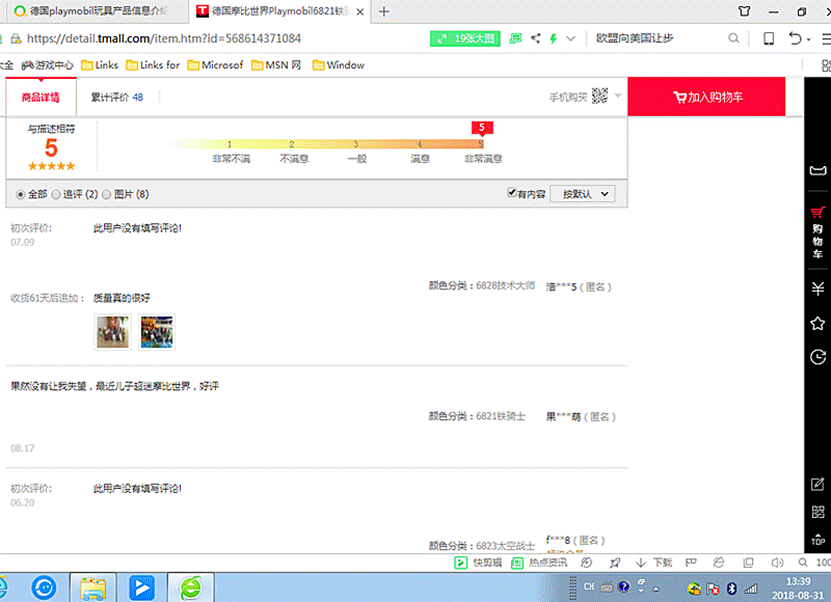Click the favorites star icon in sidebar

click(x=818, y=323)
